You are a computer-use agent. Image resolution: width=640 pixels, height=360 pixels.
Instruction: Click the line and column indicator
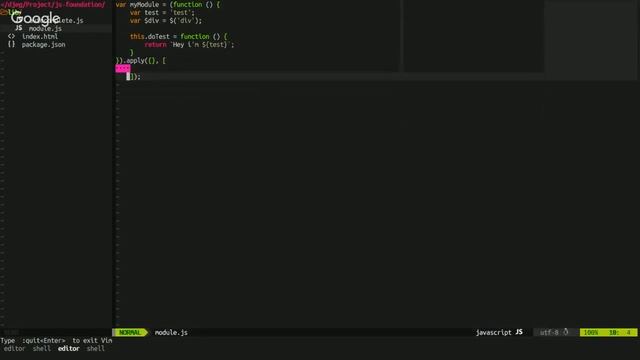620,333
